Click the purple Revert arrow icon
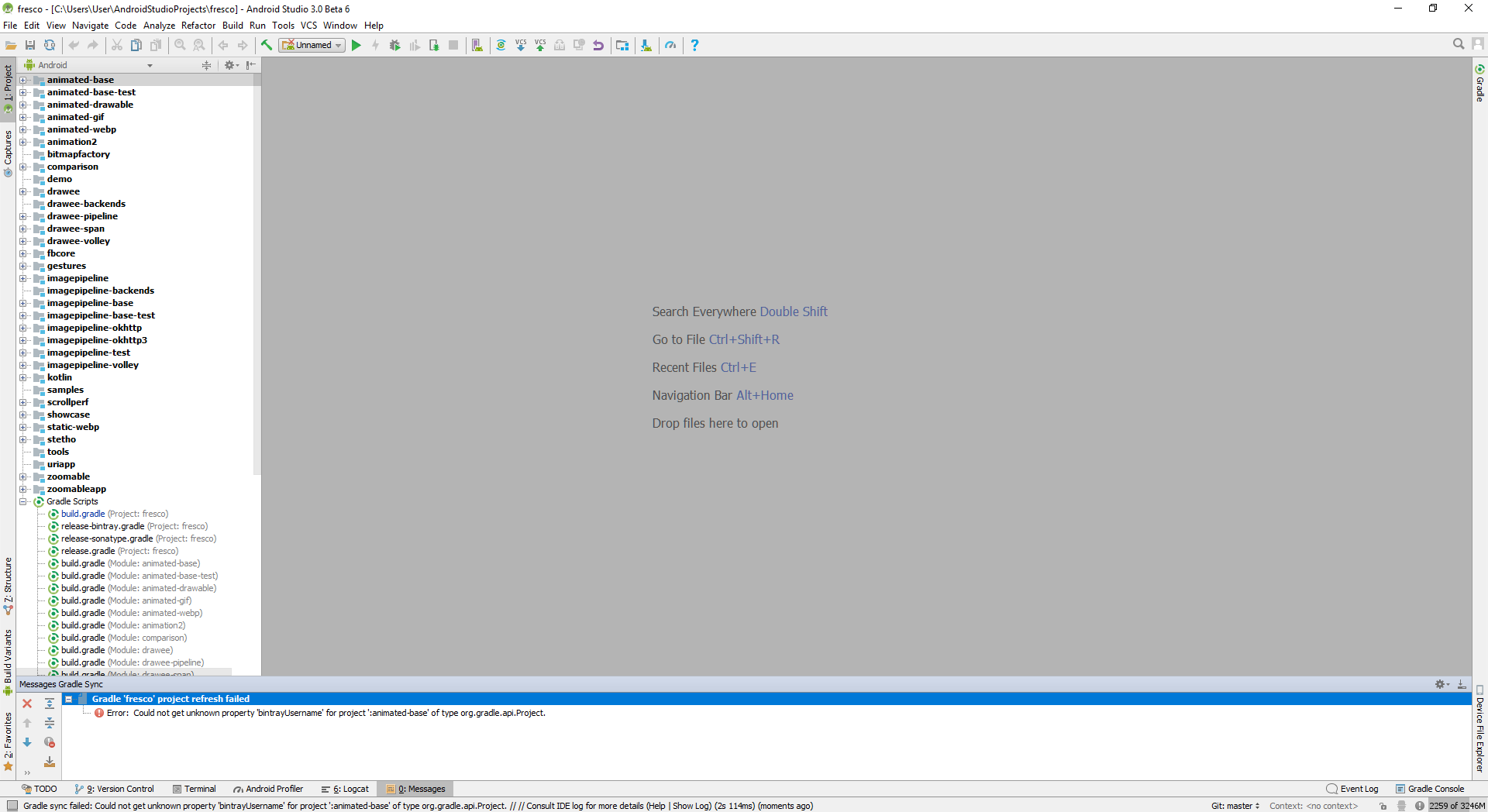The height and width of the screenshot is (812, 1488). click(x=598, y=45)
